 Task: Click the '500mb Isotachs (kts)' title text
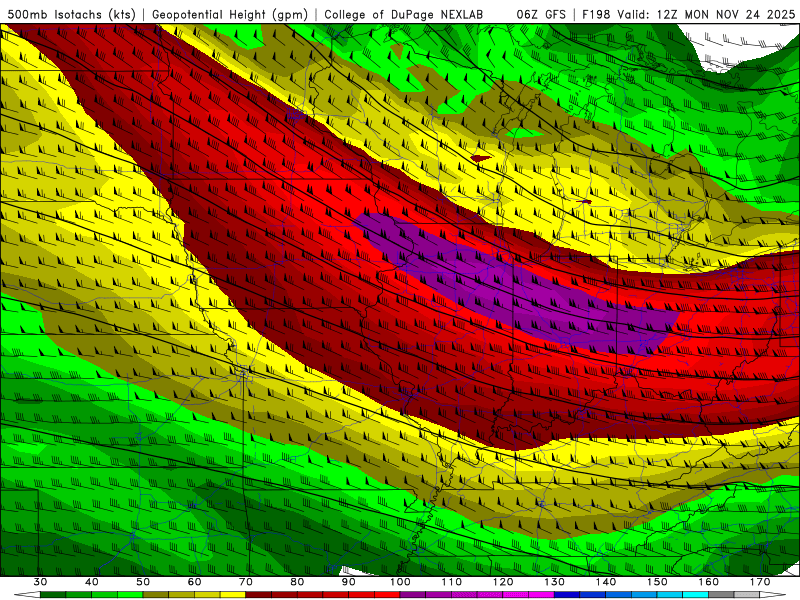(x=72, y=15)
